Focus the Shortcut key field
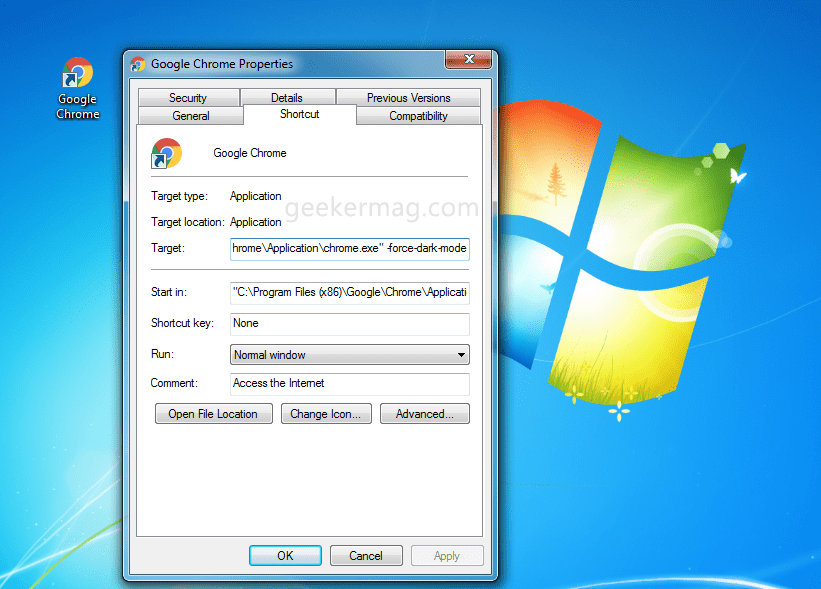Viewport: 821px width, 589px height. [350, 324]
